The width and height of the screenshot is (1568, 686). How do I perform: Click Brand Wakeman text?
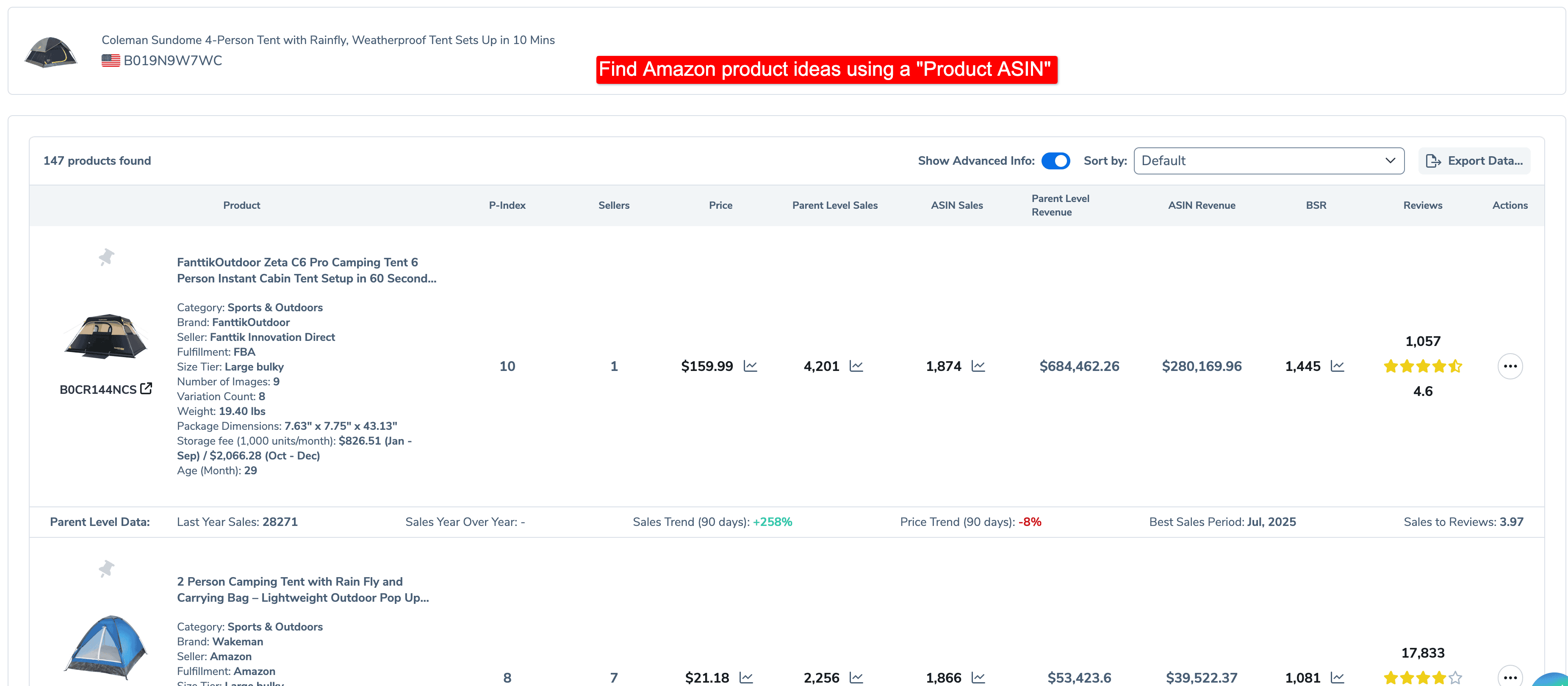click(220, 642)
